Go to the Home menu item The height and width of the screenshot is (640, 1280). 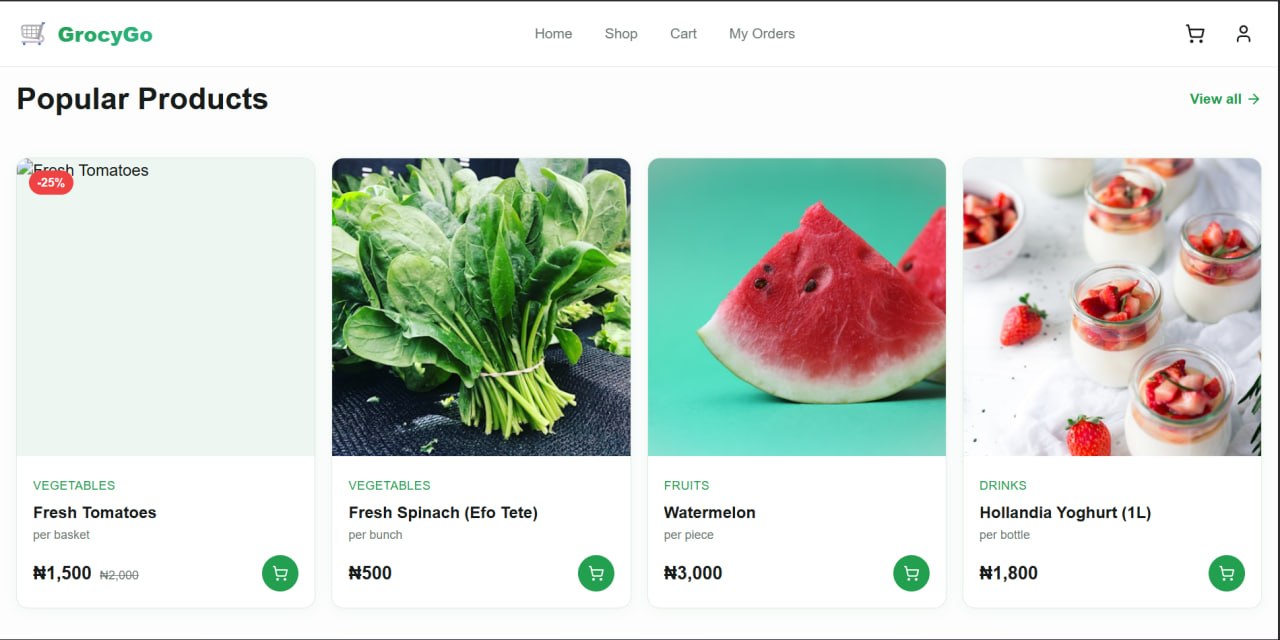point(553,34)
